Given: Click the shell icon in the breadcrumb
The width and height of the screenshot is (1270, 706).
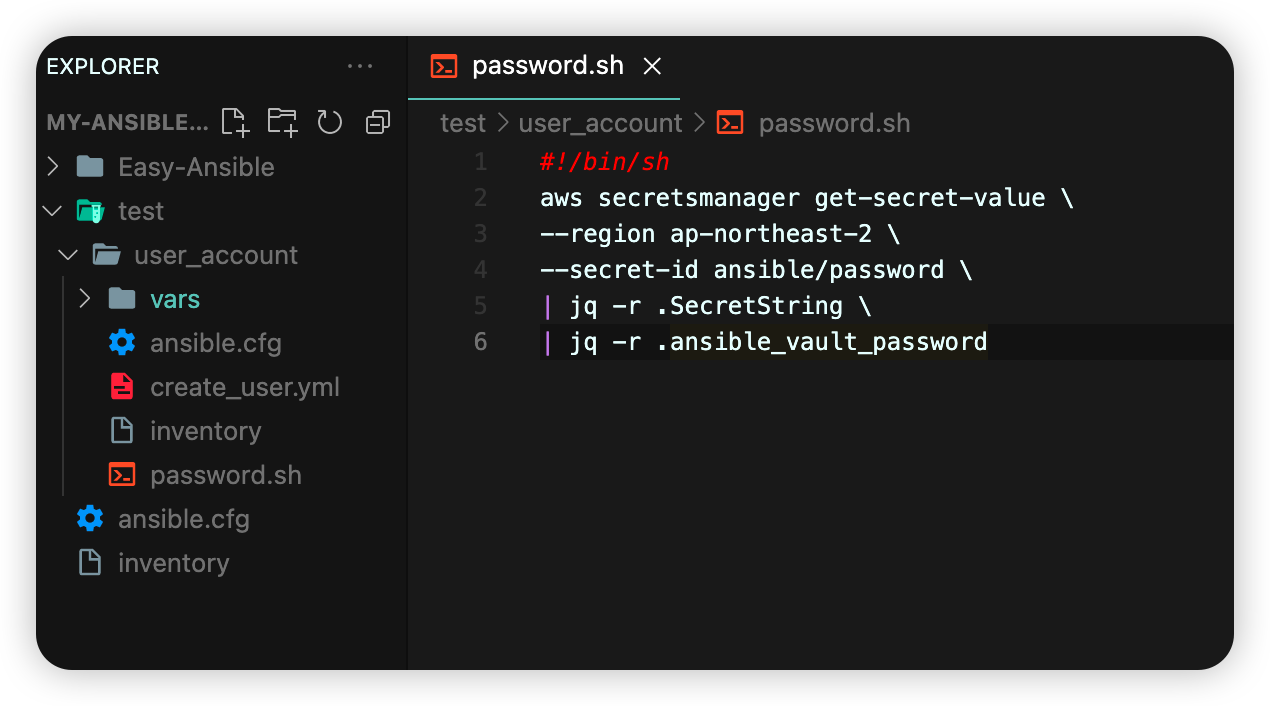Looking at the screenshot, I should tap(731, 122).
